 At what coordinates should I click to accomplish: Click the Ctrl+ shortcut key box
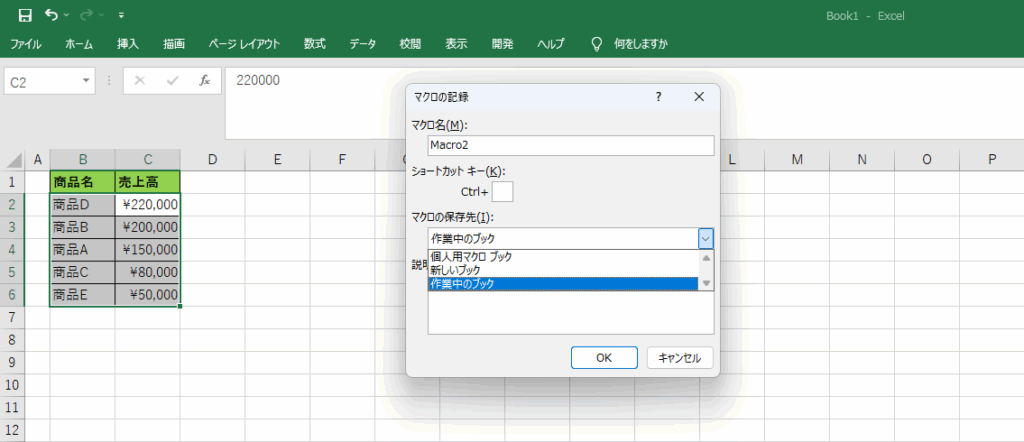tap(502, 191)
